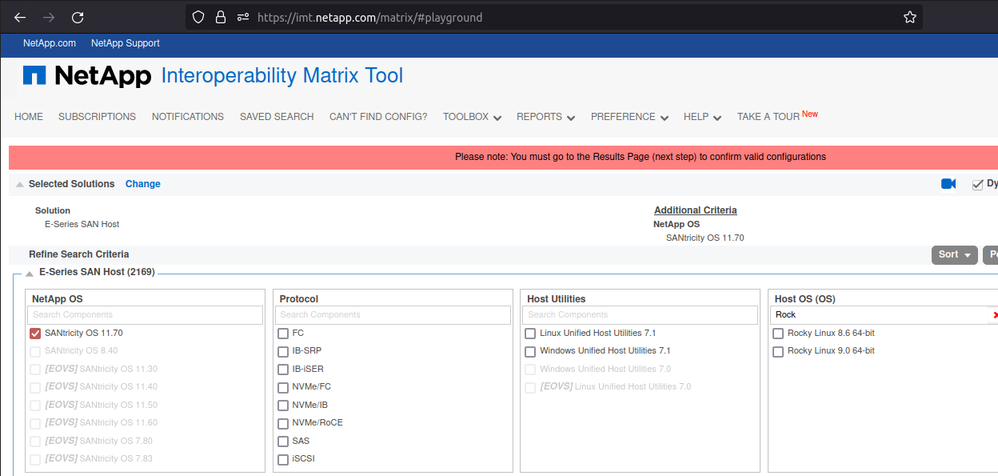The height and width of the screenshot is (476, 998).
Task: Go to SAVED SEARCH menu item
Action: coord(276,117)
